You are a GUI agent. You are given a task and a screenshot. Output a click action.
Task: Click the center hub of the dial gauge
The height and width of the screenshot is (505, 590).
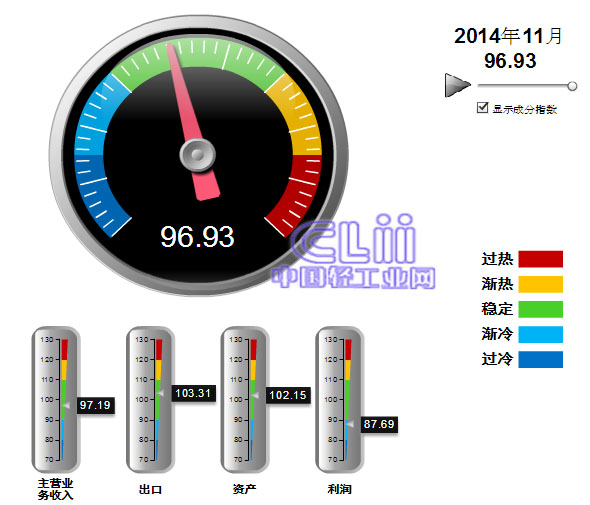197,155
